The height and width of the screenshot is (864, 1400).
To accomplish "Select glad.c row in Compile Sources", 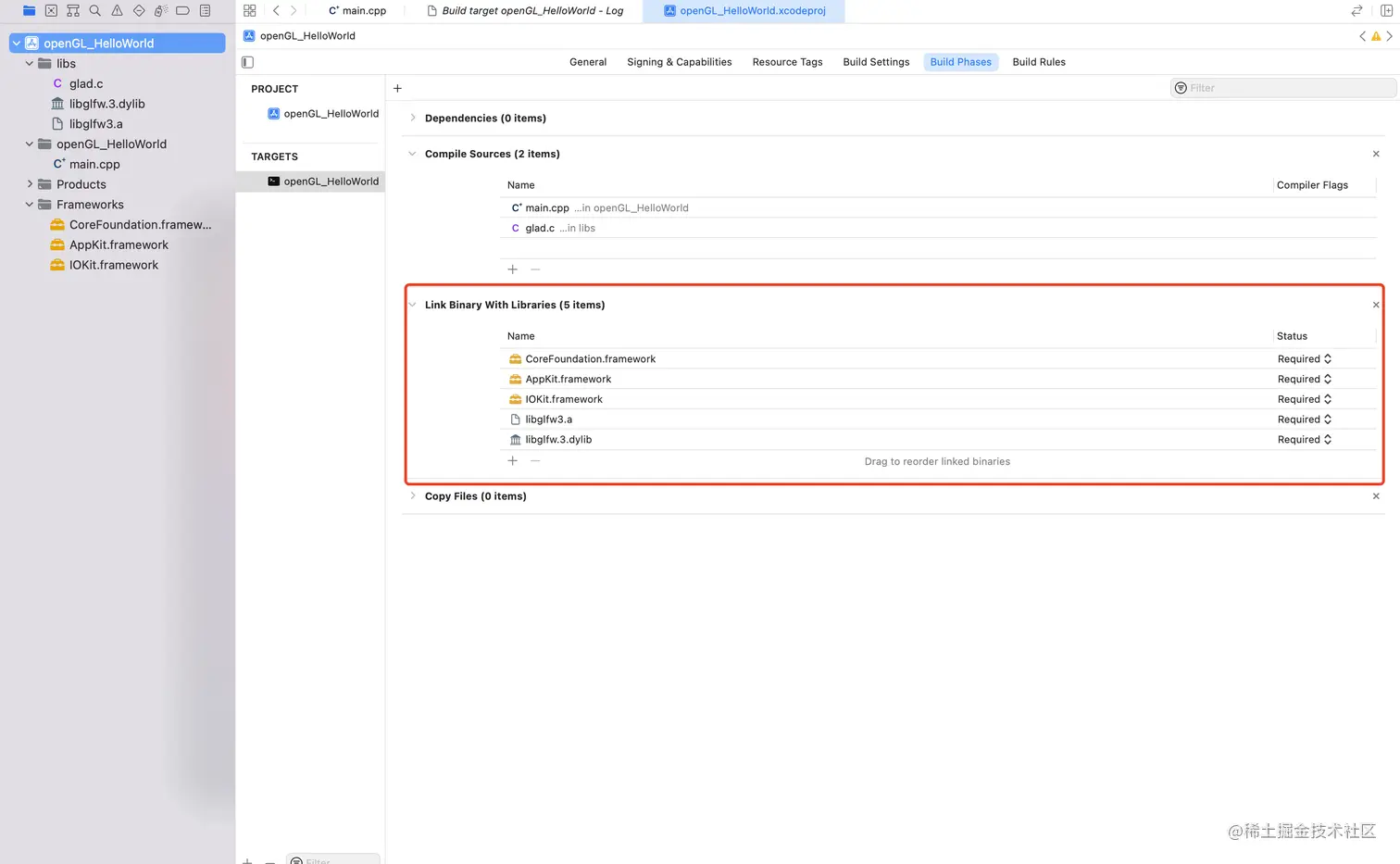I will tap(938, 228).
